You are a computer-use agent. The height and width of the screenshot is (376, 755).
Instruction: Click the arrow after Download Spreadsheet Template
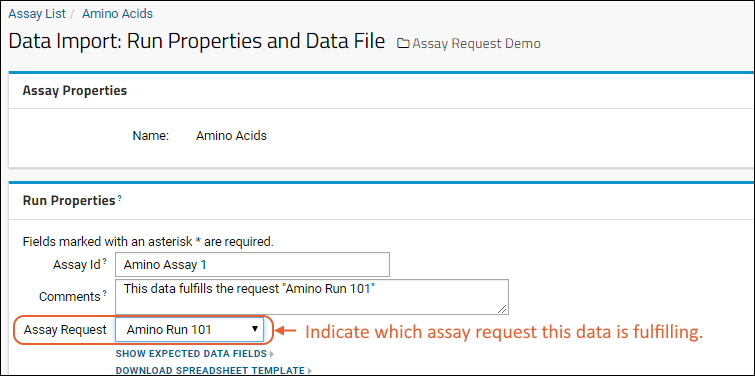click(310, 371)
